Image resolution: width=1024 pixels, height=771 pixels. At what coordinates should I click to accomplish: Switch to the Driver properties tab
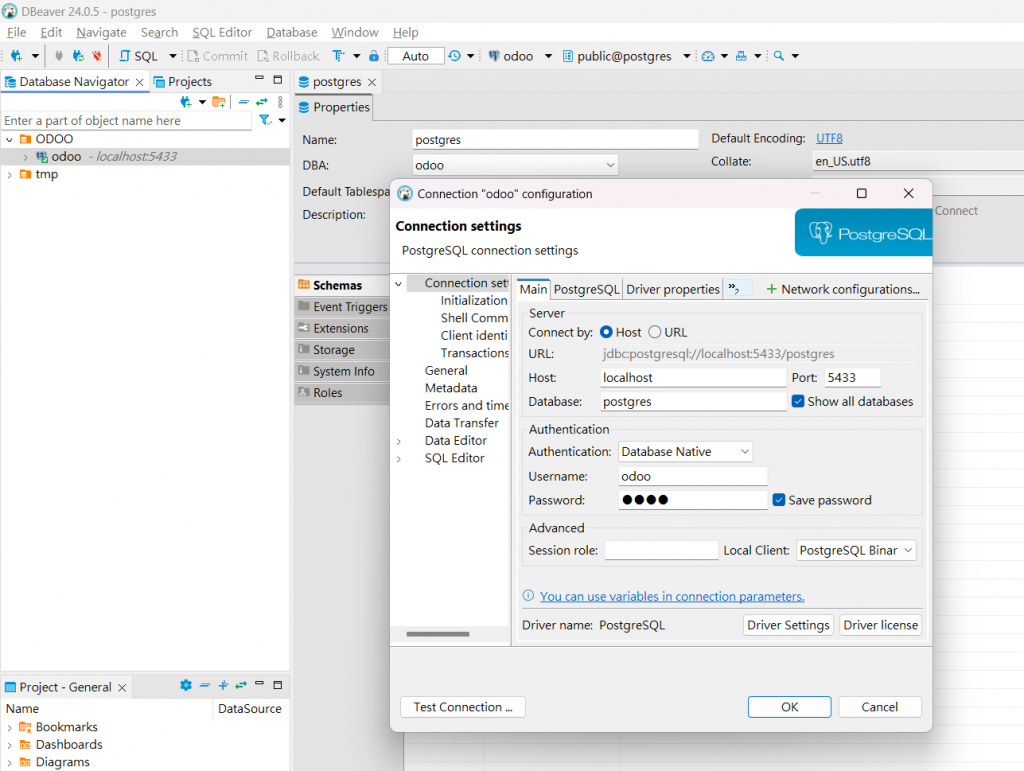point(673,289)
